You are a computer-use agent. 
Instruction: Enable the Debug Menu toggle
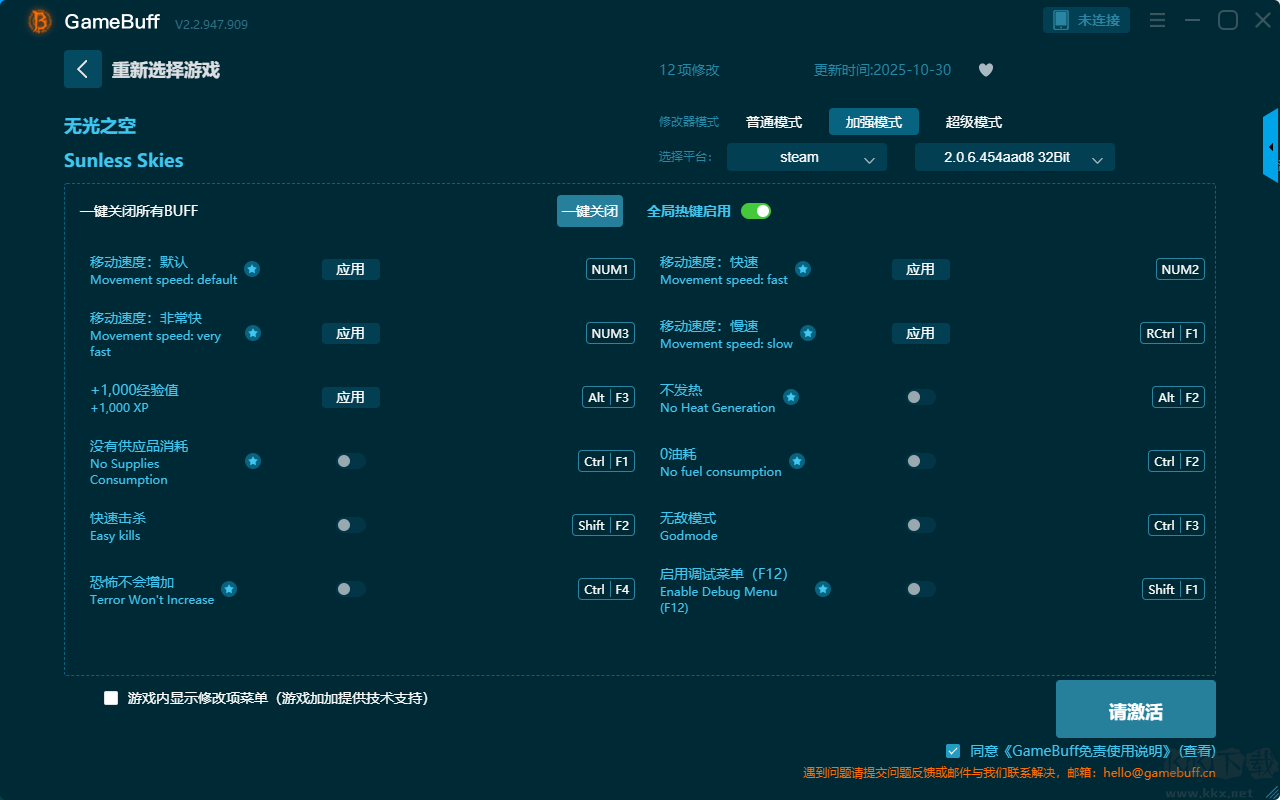coord(921,589)
